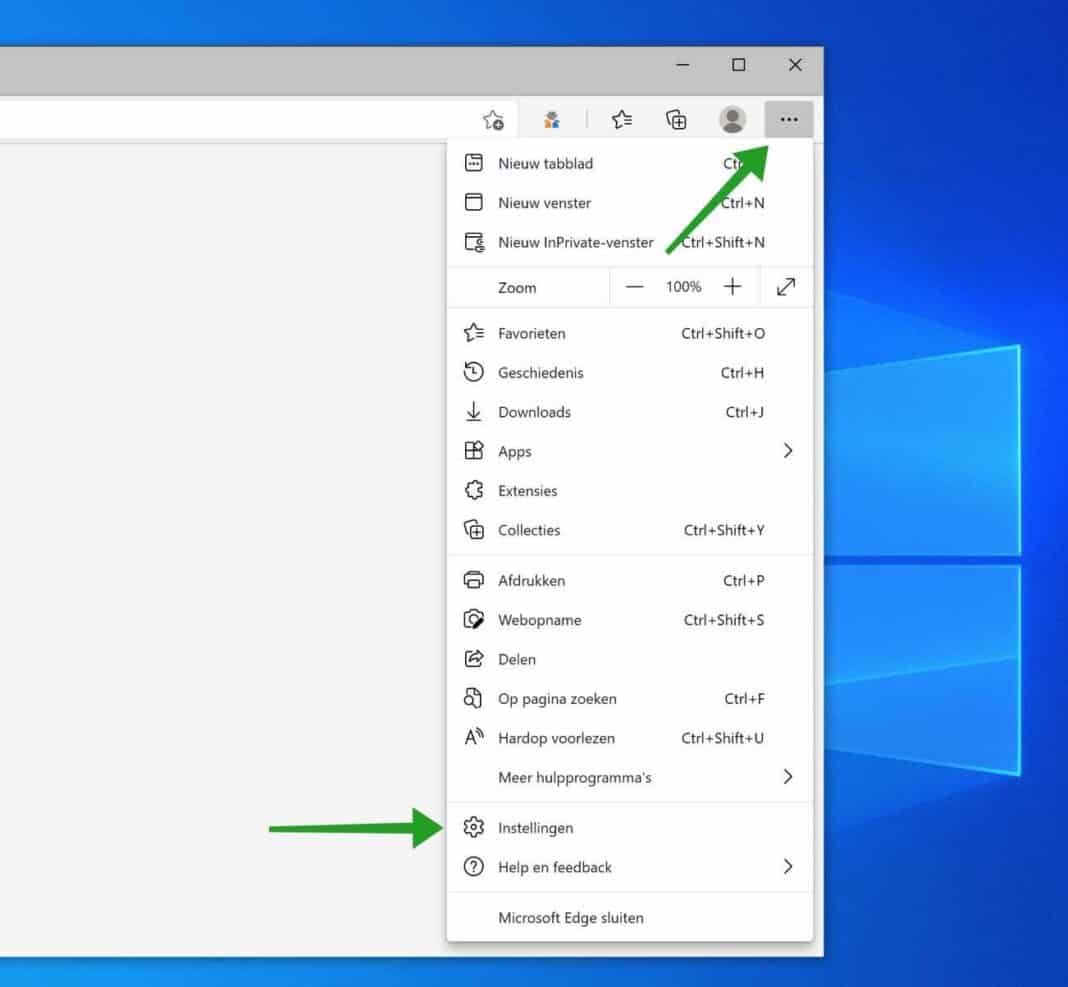Open Geschiedenis from the menu

click(x=541, y=372)
